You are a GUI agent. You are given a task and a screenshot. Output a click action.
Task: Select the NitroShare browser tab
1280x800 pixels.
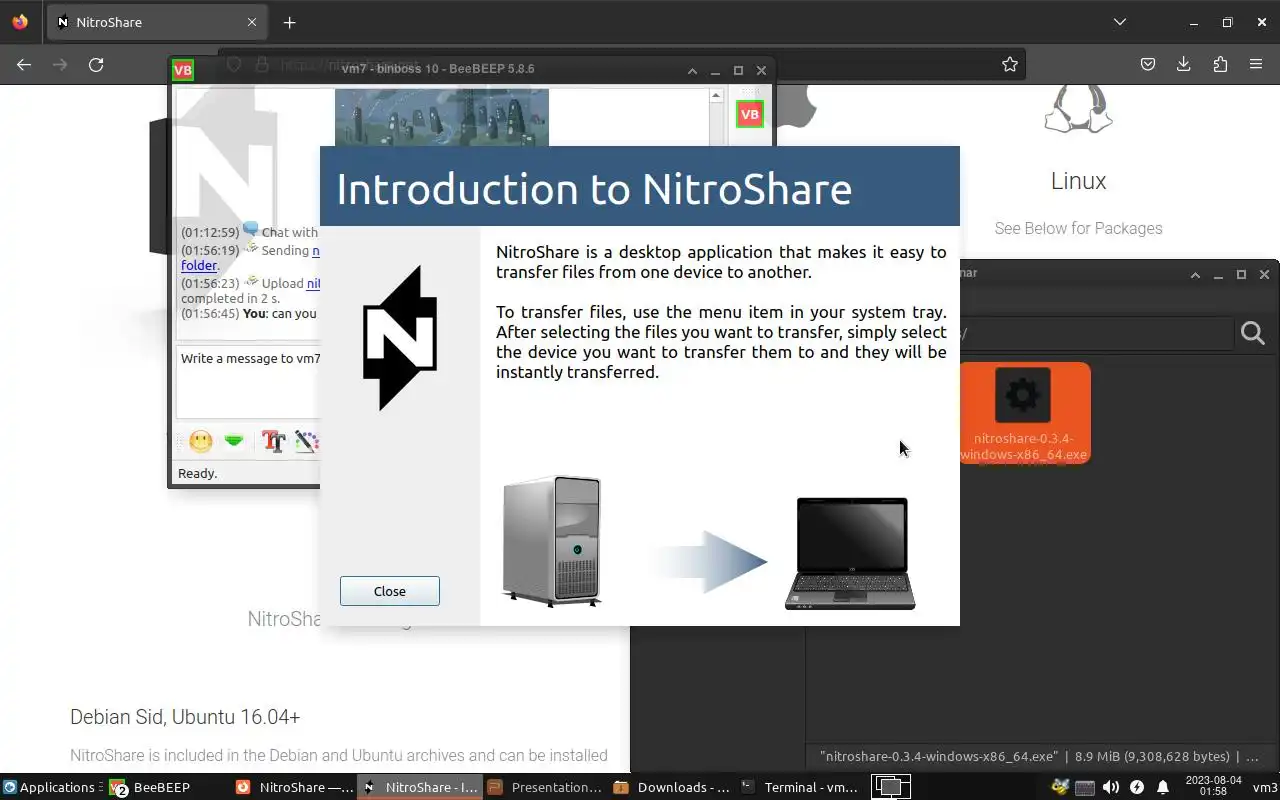[x=157, y=22]
